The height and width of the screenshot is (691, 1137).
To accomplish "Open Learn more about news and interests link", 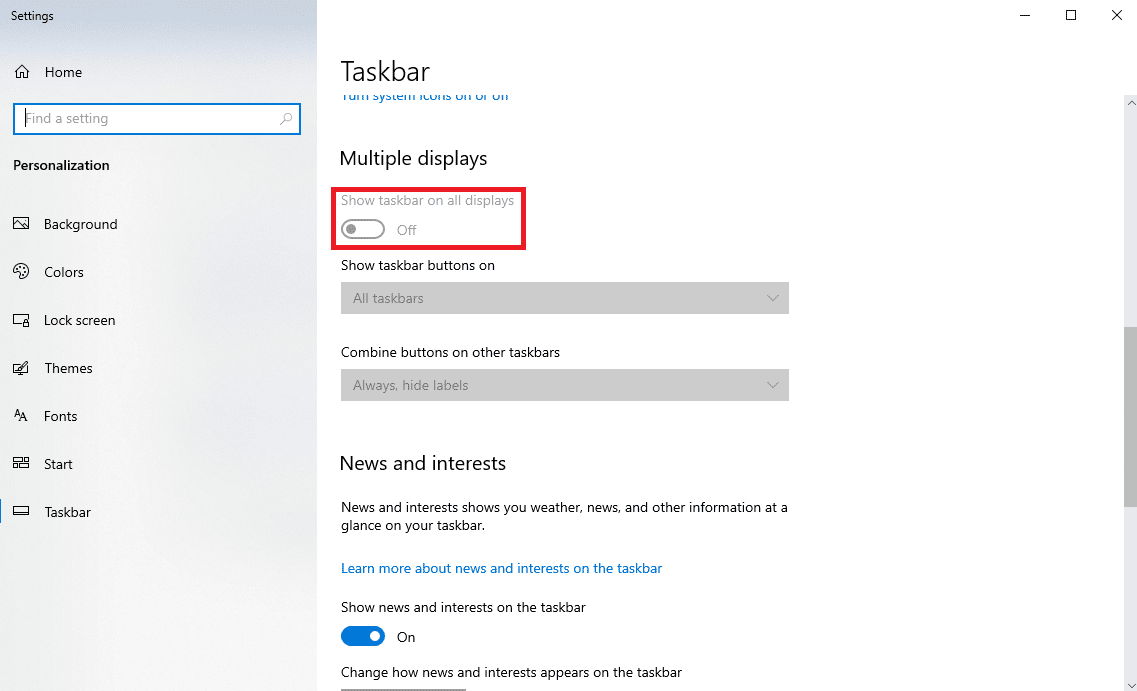I will [x=501, y=568].
